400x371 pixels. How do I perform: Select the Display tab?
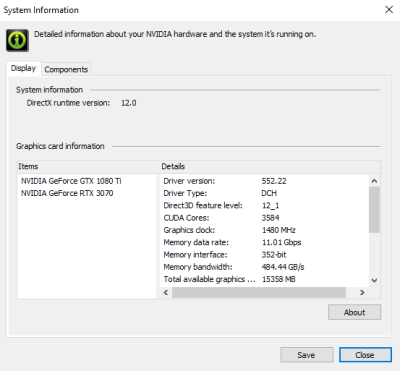coord(23,68)
